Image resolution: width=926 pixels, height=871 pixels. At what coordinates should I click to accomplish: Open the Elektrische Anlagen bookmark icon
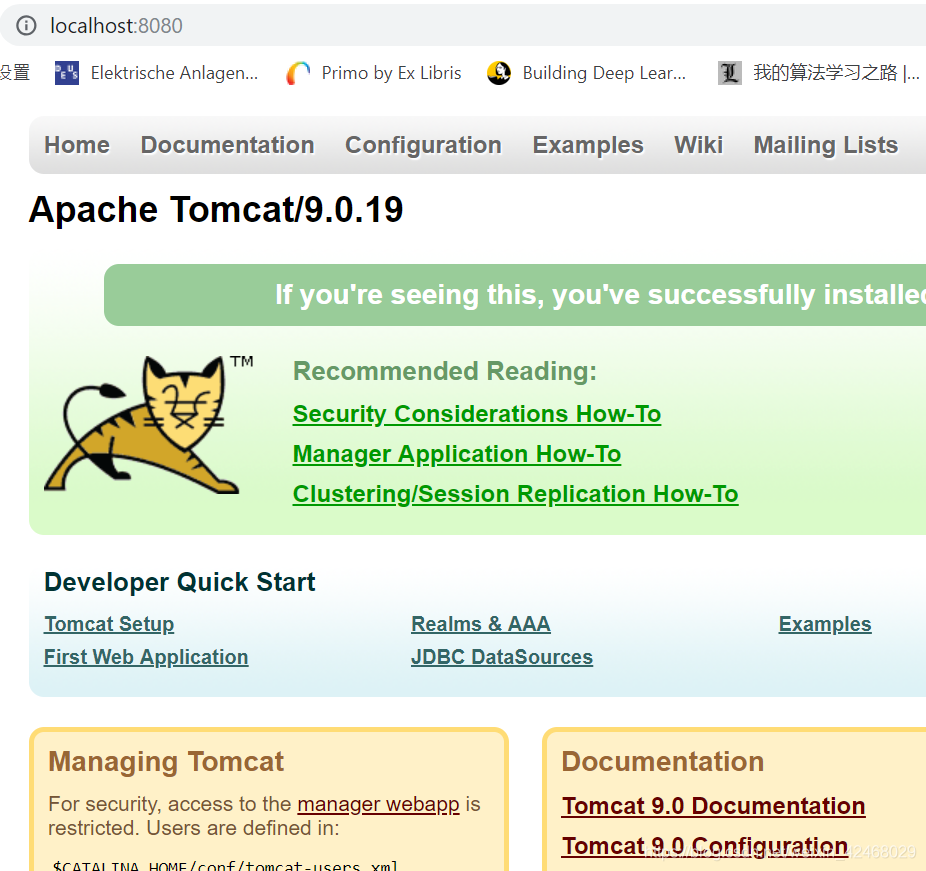67,73
